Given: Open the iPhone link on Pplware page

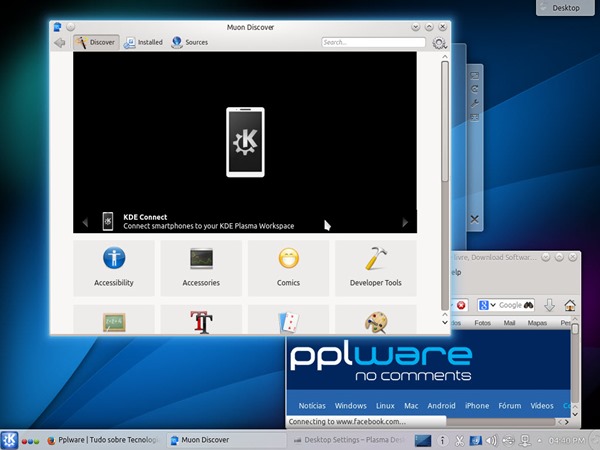Looking at the screenshot, I should pos(477,406).
